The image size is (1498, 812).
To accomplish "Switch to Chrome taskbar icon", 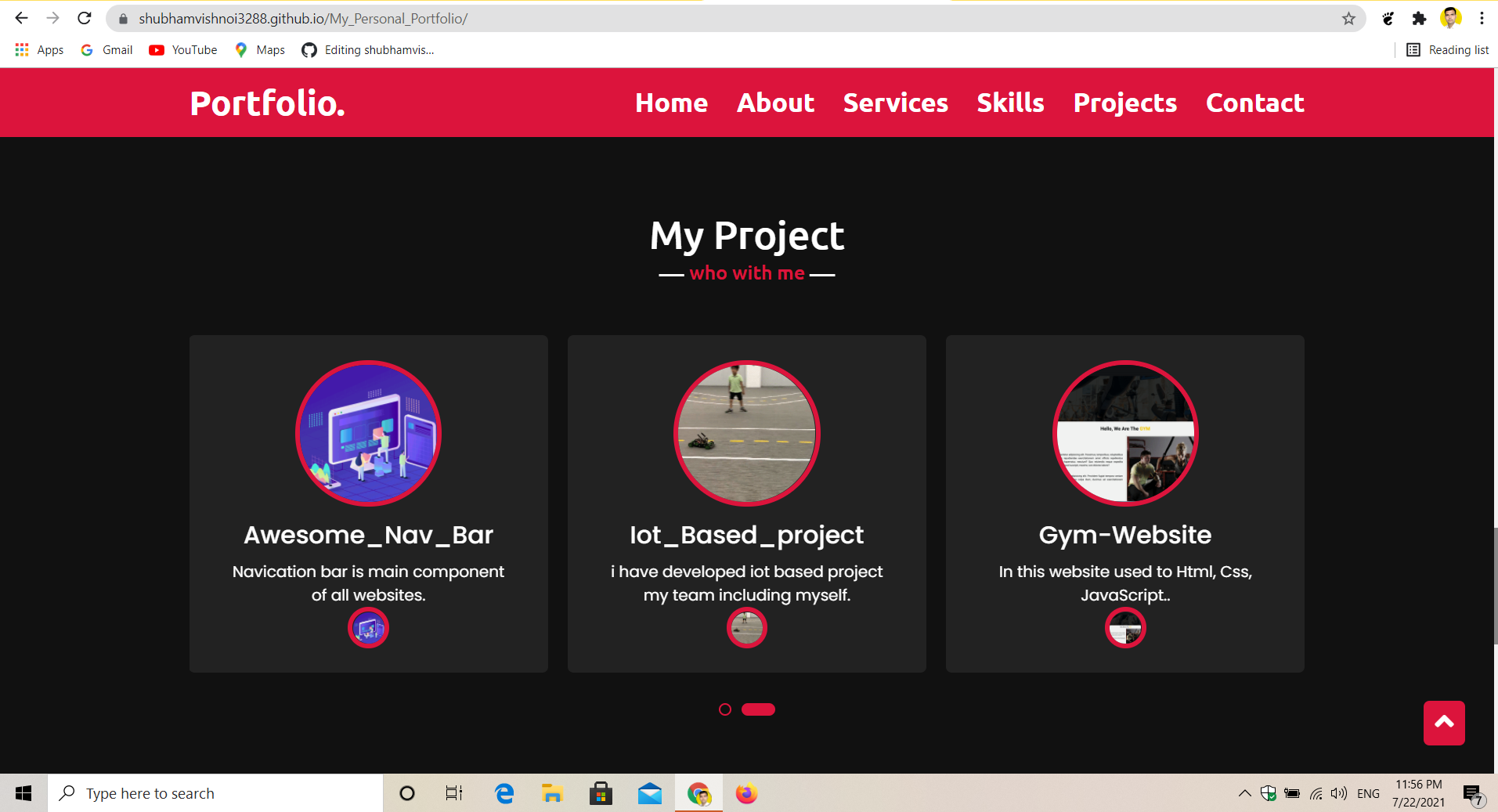I will [698, 793].
